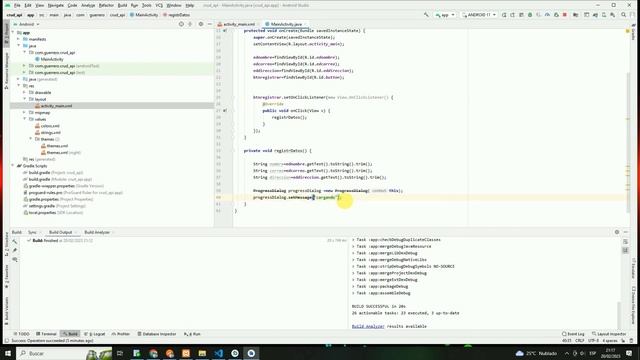Click the Attach Debugger to Process icon

tap(556, 15)
